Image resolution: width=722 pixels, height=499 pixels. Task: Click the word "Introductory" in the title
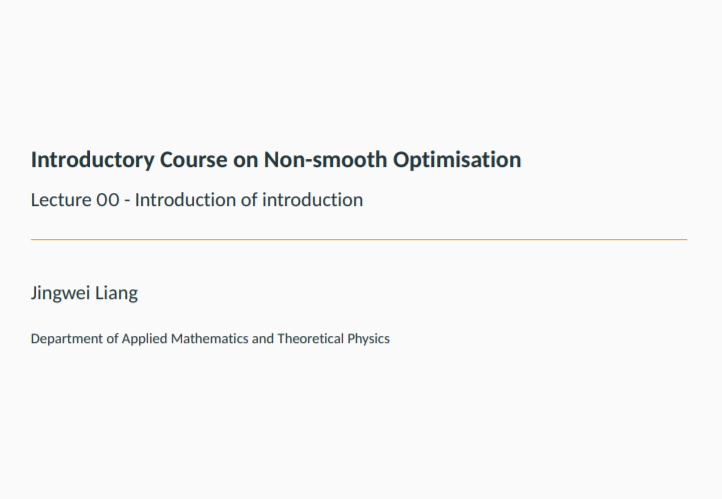(92, 160)
